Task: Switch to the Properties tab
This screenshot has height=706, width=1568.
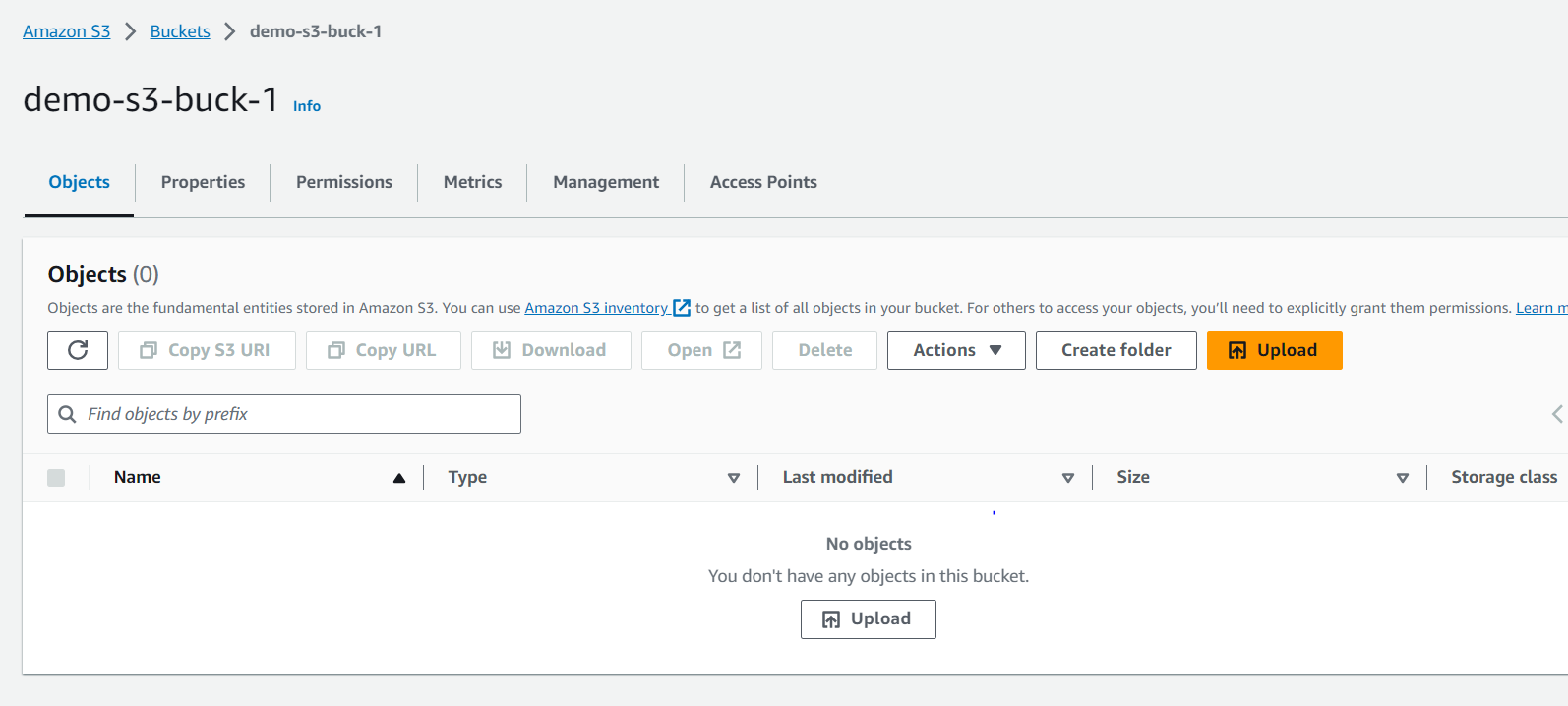Action: 203,182
